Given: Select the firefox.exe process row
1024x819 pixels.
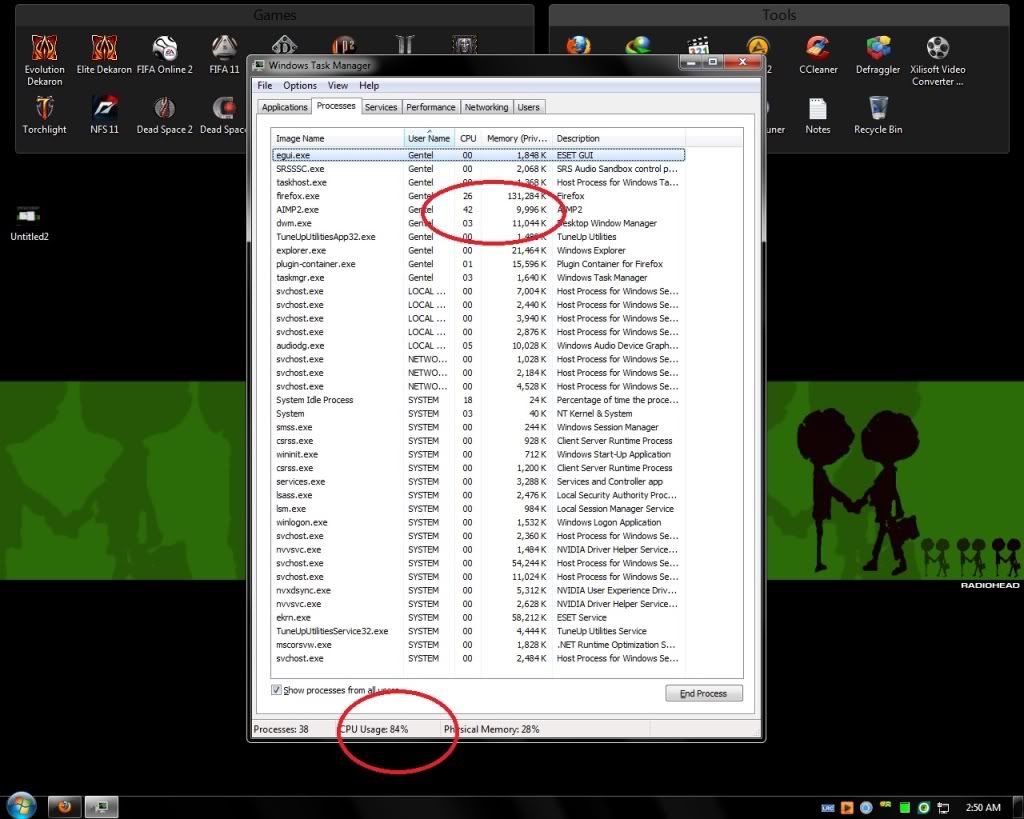Looking at the screenshot, I should click(x=478, y=196).
